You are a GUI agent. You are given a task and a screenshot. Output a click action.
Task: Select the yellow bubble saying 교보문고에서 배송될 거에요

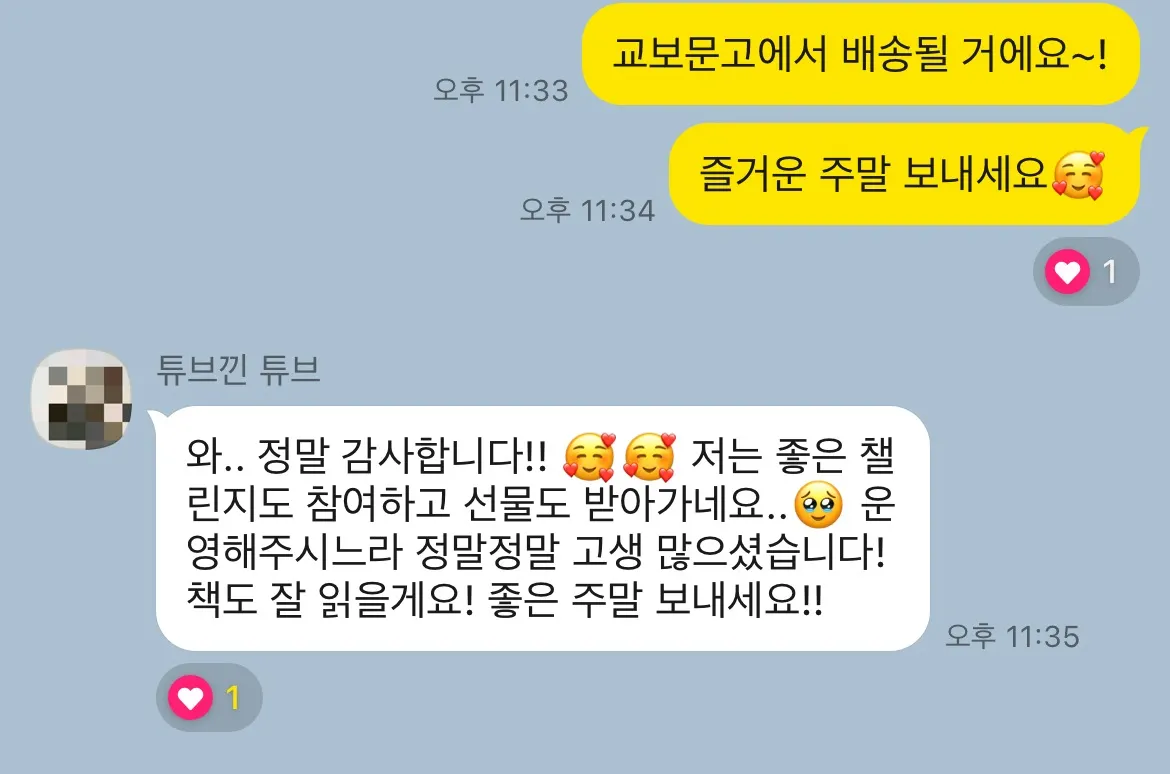pos(860,54)
